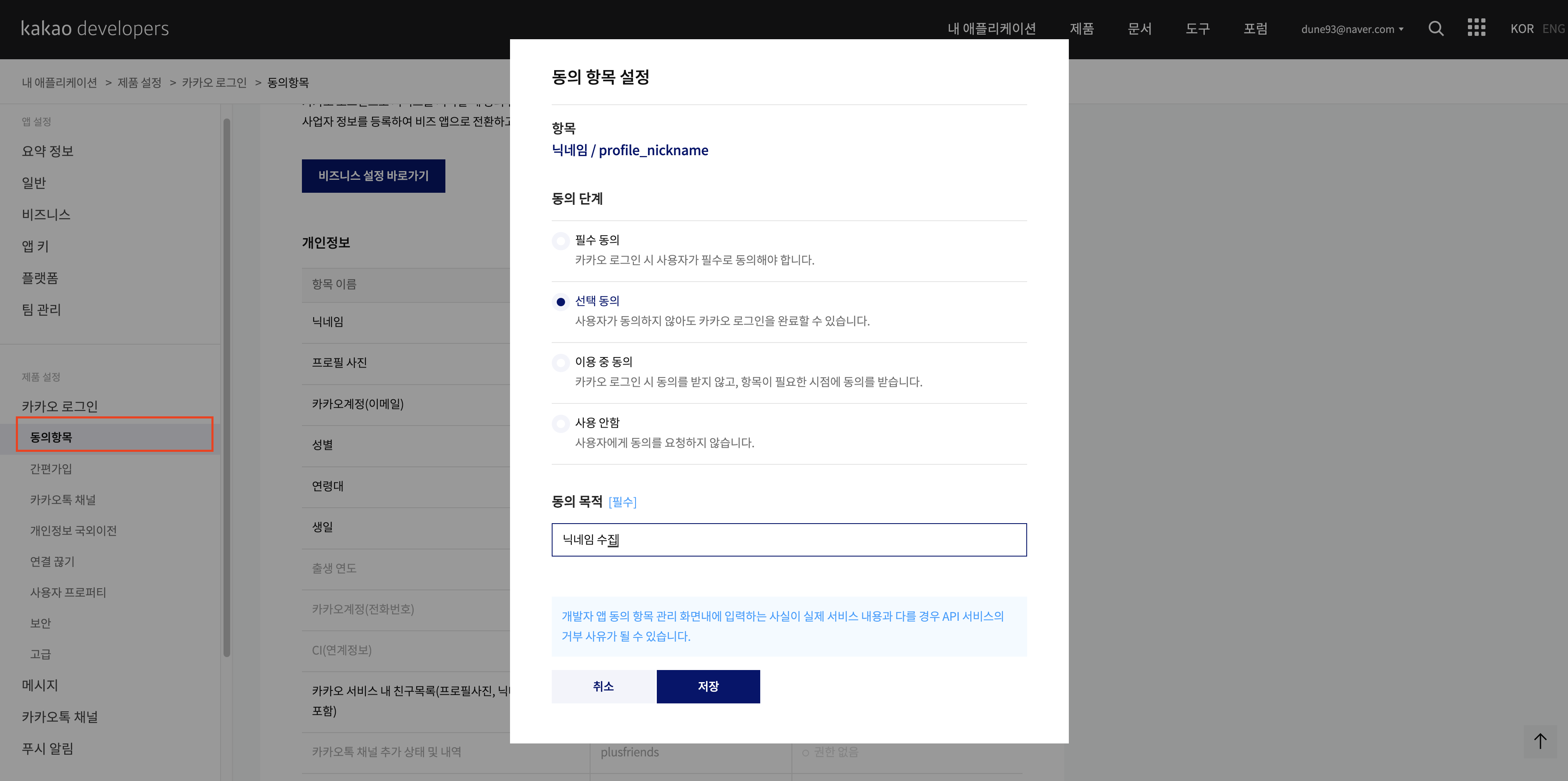Open the 도구 top menu
Screen dimensions: 1568x781
1197,29
